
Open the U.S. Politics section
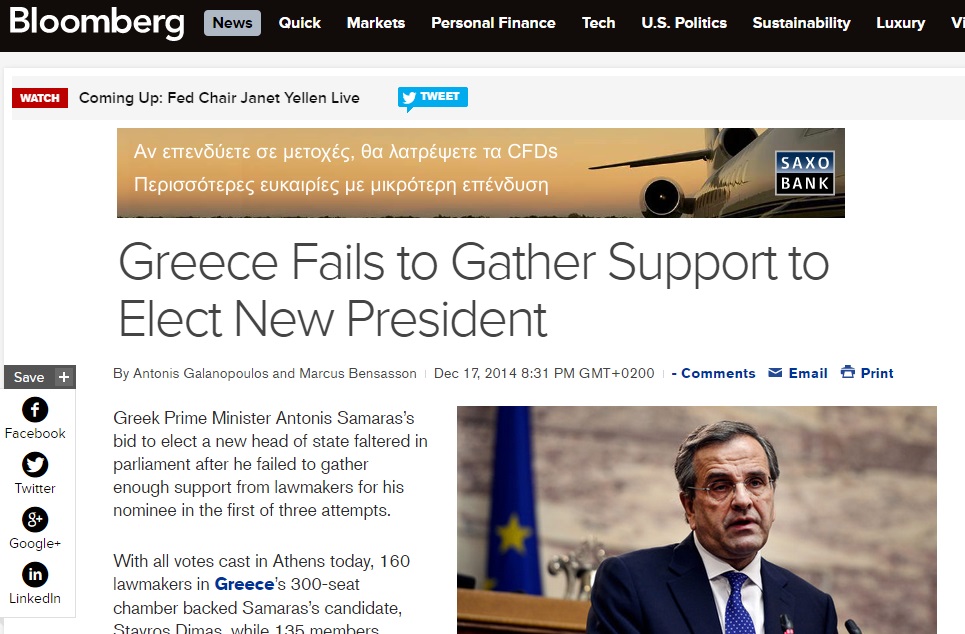(684, 23)
